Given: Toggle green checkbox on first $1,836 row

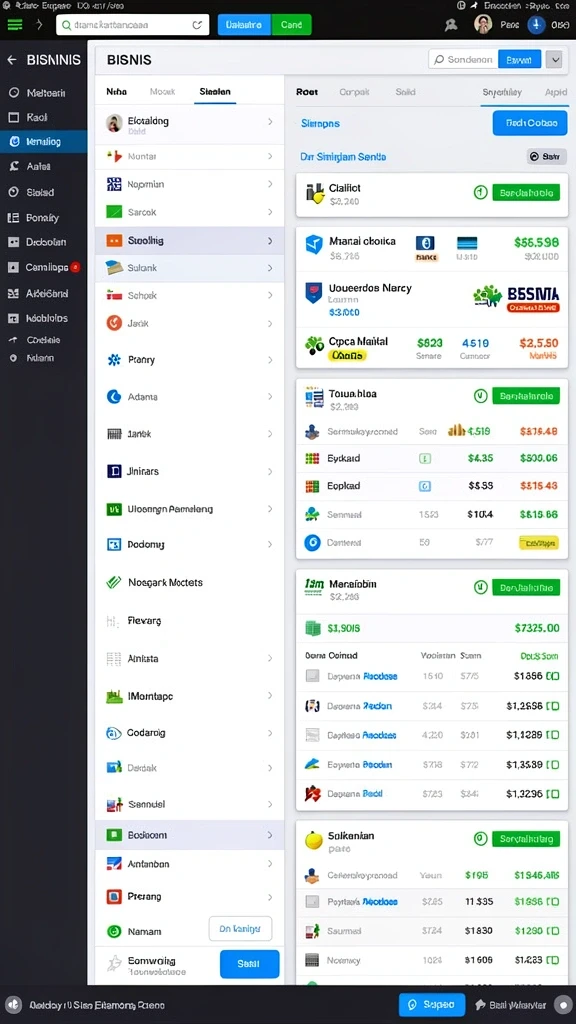Looking at the screenshot, I should (552, 676).
